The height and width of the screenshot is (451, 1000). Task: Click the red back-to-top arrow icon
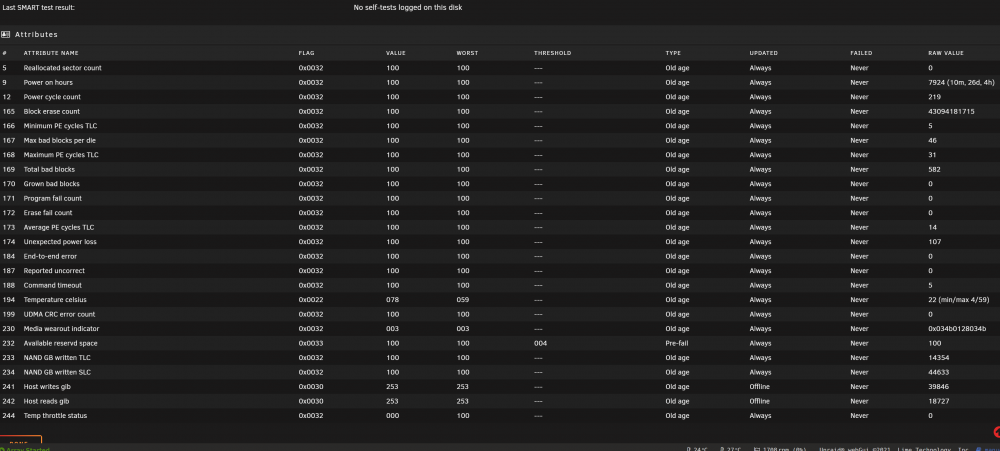pos(997,433)
